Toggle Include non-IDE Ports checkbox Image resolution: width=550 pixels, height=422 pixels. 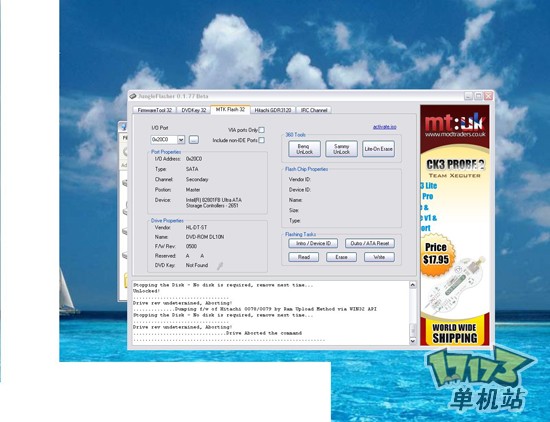coord(261,140)
